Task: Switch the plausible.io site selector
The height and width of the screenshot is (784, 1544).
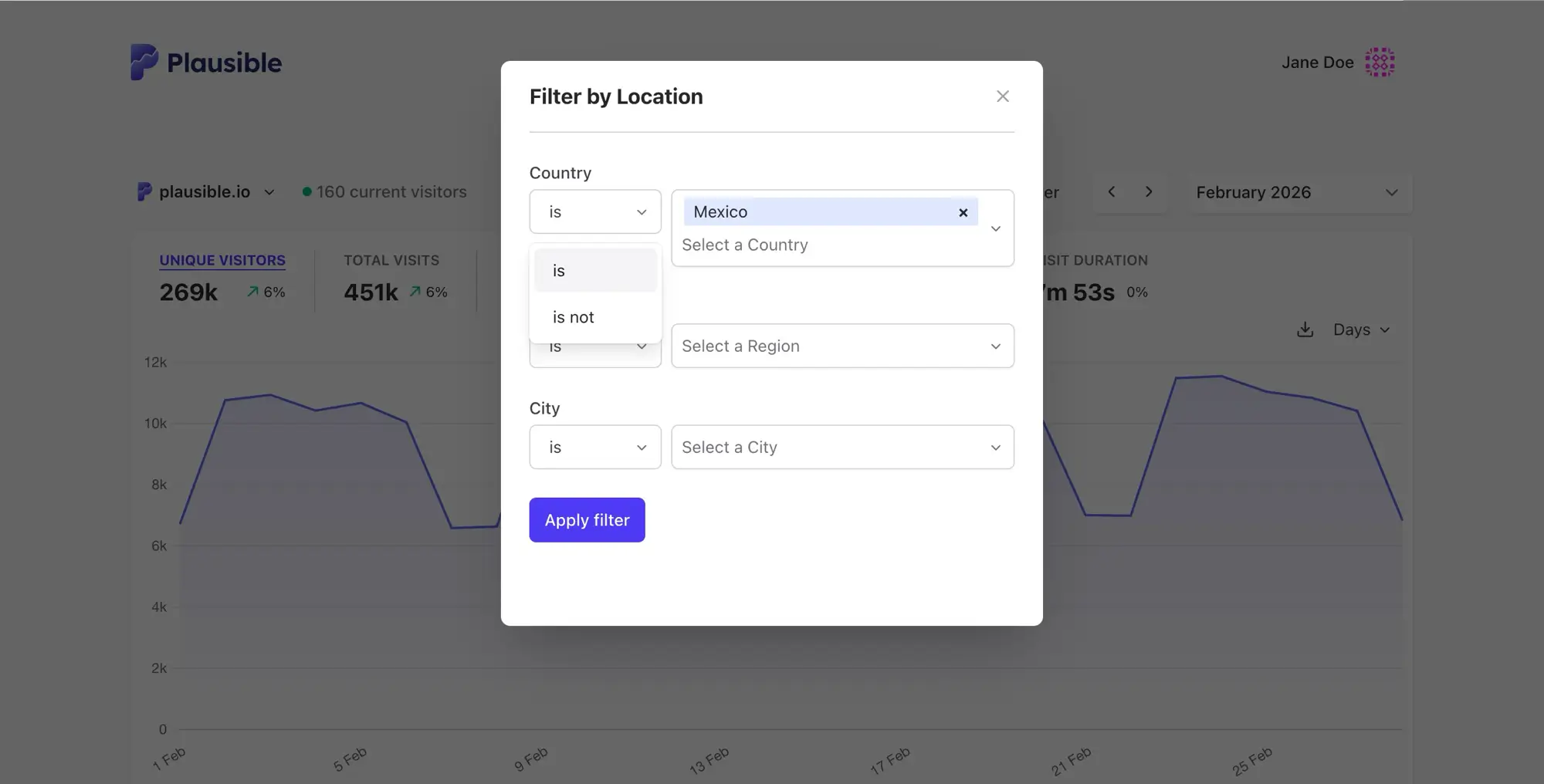Action: (206, 192)
